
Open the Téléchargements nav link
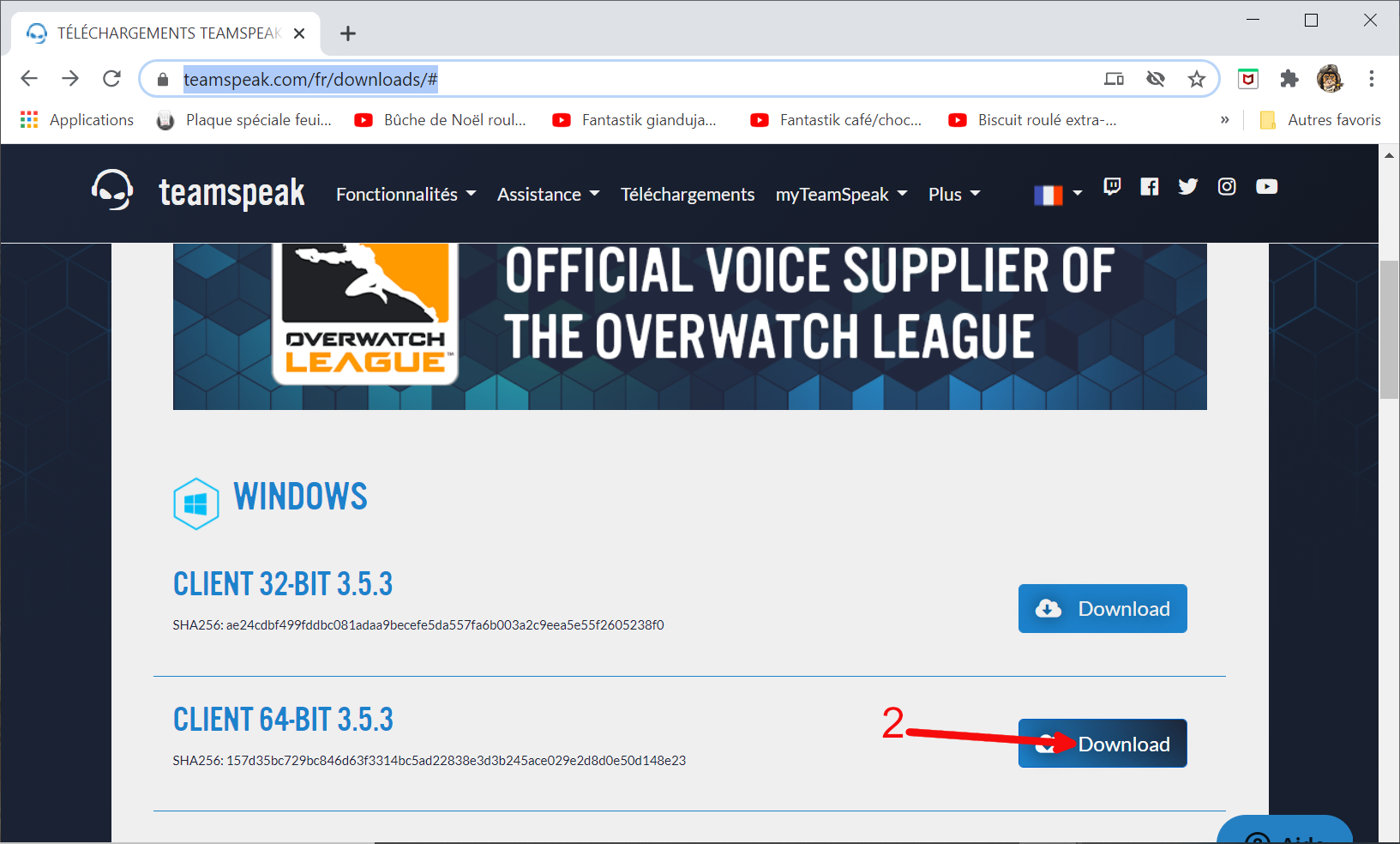tap(688, 195)
